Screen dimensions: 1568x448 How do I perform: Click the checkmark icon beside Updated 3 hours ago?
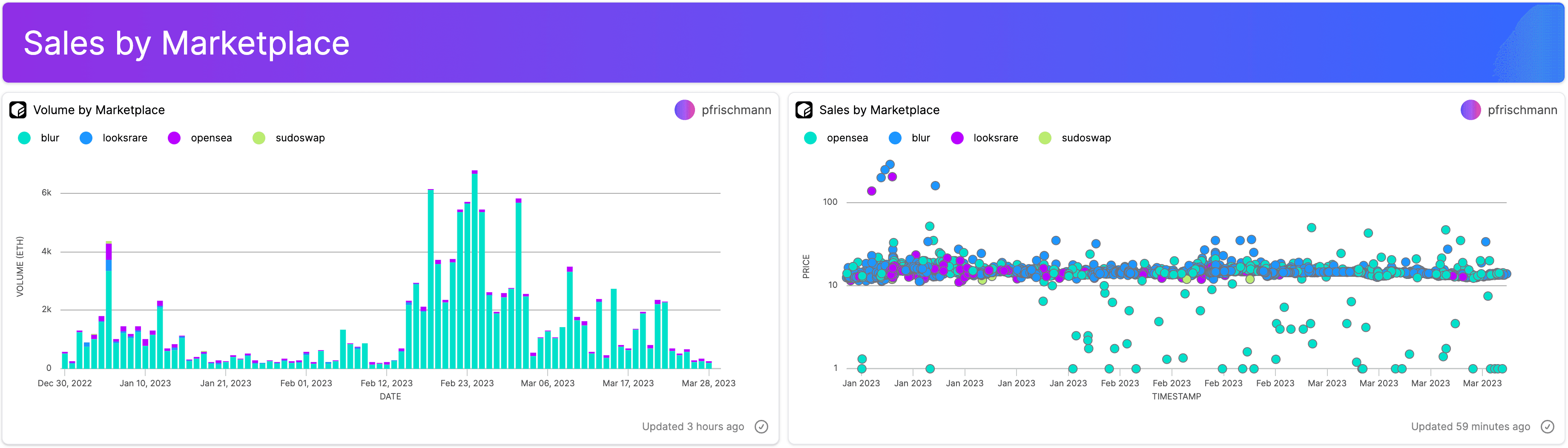[761, 427]
